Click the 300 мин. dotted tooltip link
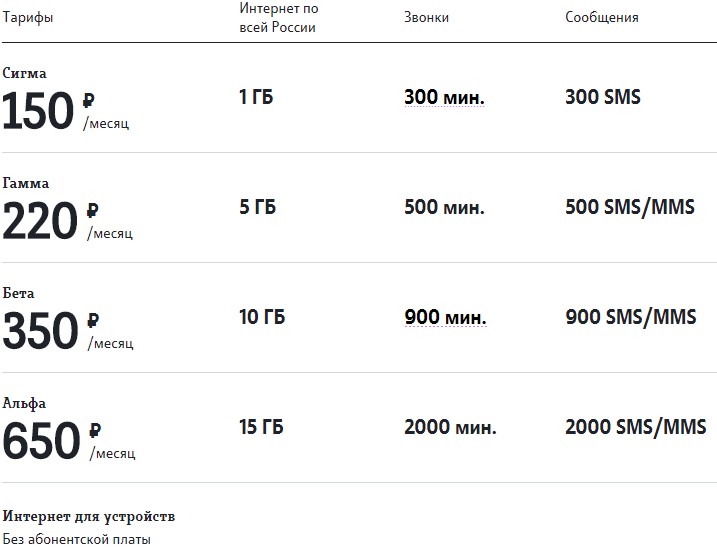This screenshot has height=556, width=717. coord(444,97)
